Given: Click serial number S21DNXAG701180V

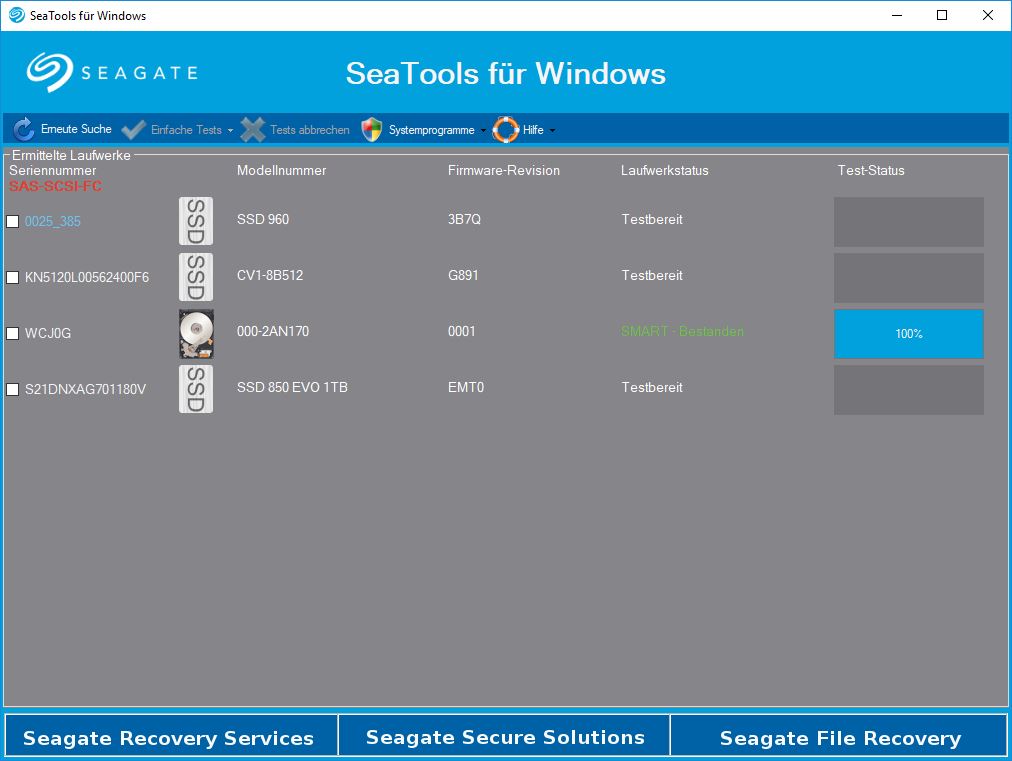Looking at the screenshot, I should point(85,389).
